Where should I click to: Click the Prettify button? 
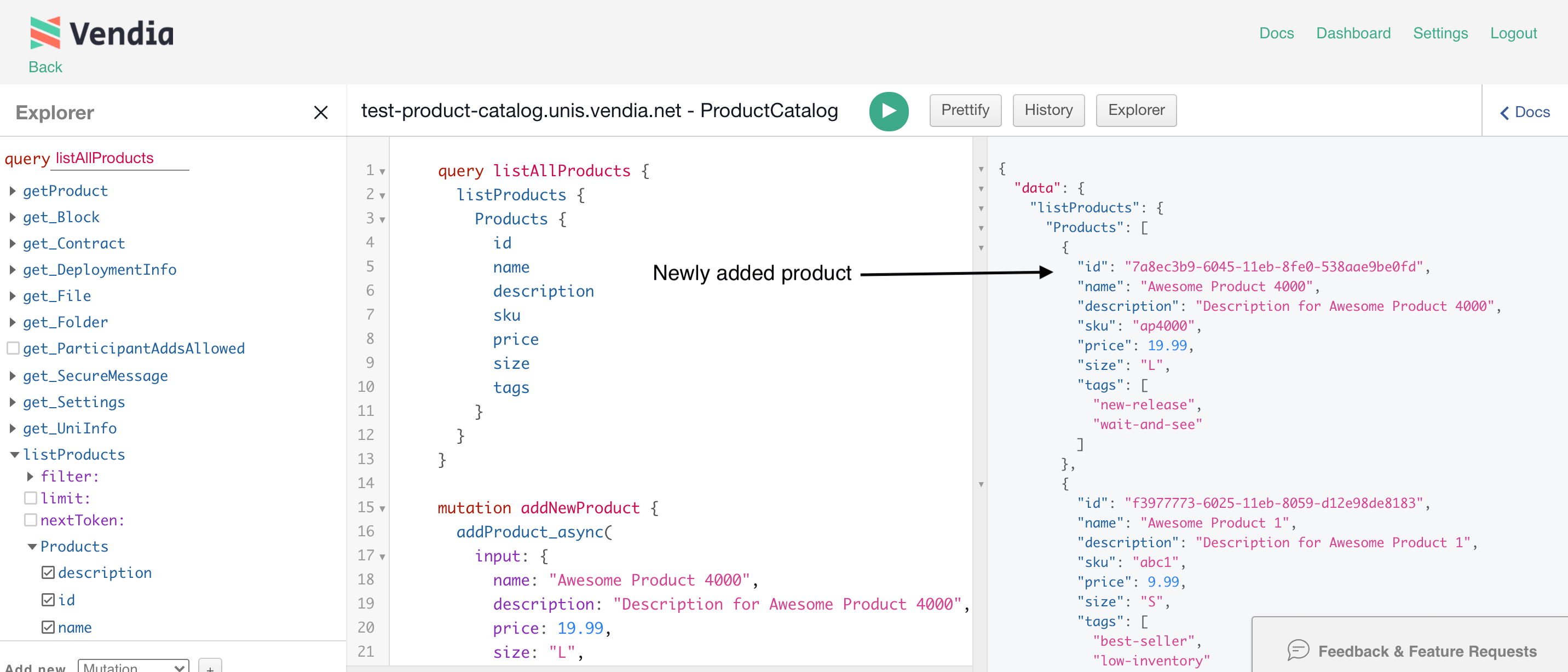(965, 110)
